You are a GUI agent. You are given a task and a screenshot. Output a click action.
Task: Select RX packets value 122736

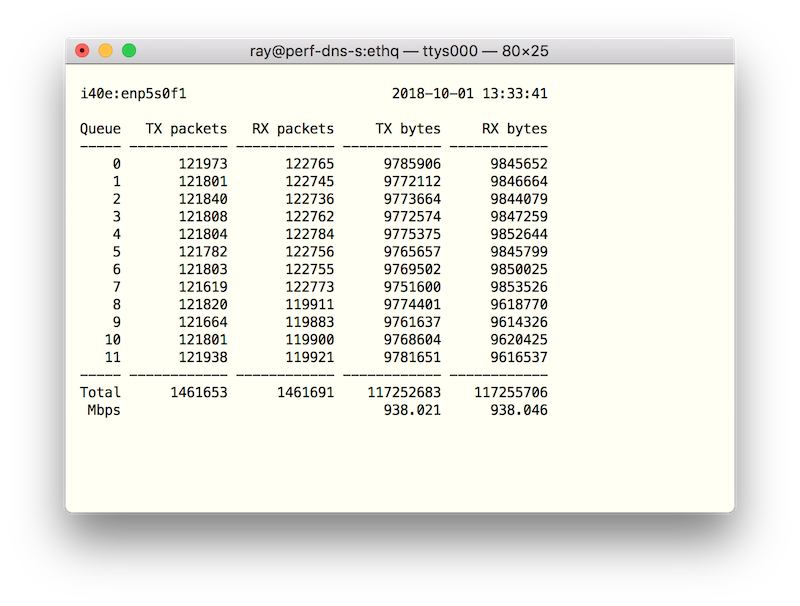click(x=310, y=199)
